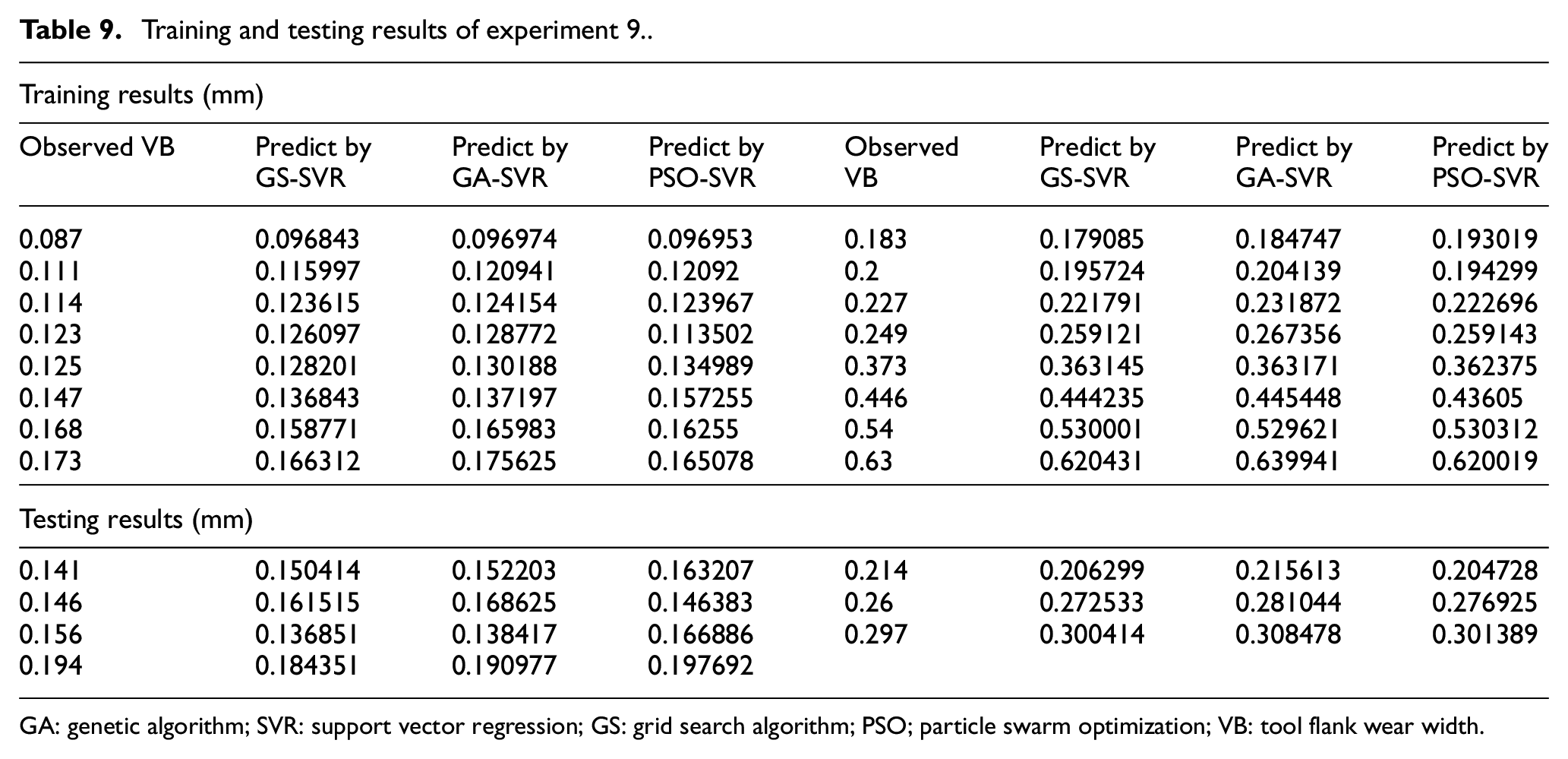Click the first Observed VB column header

coord(97,147)
